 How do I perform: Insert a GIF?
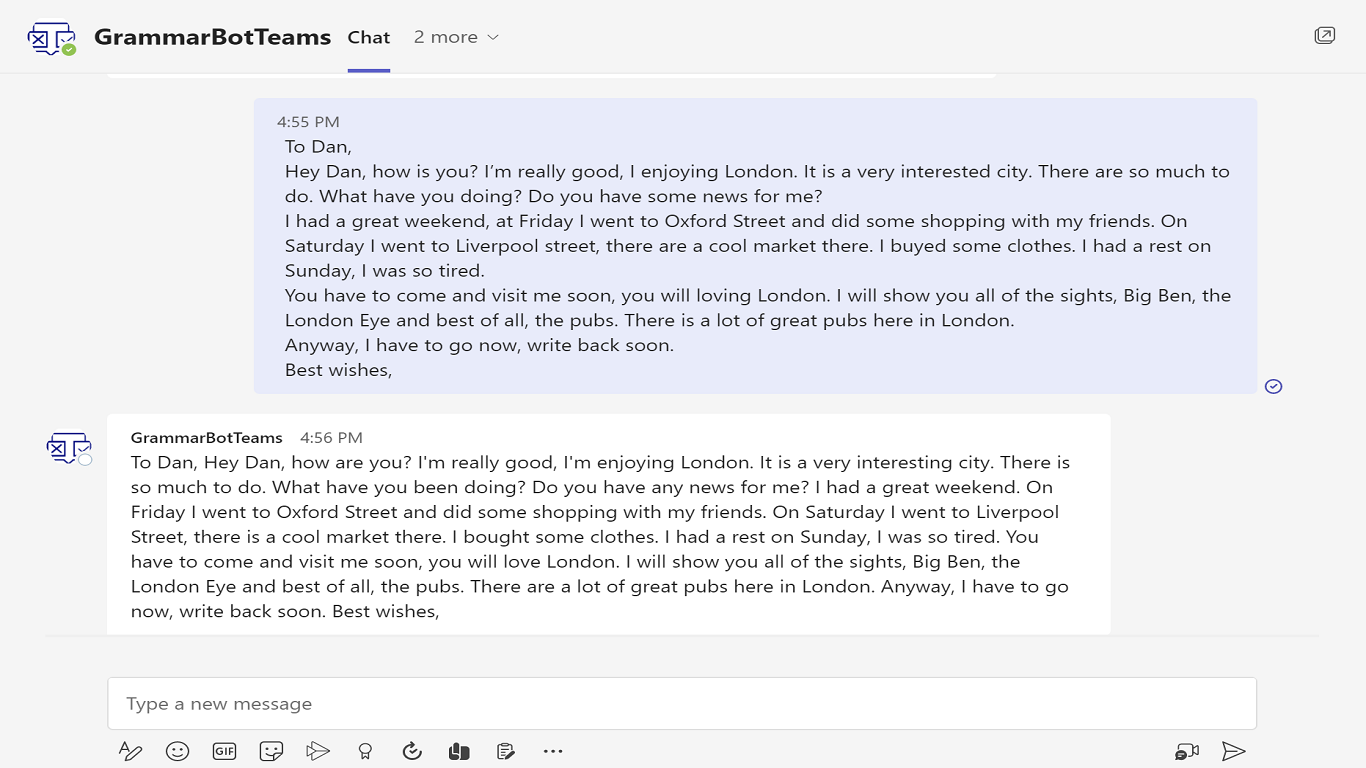[224, 751]
